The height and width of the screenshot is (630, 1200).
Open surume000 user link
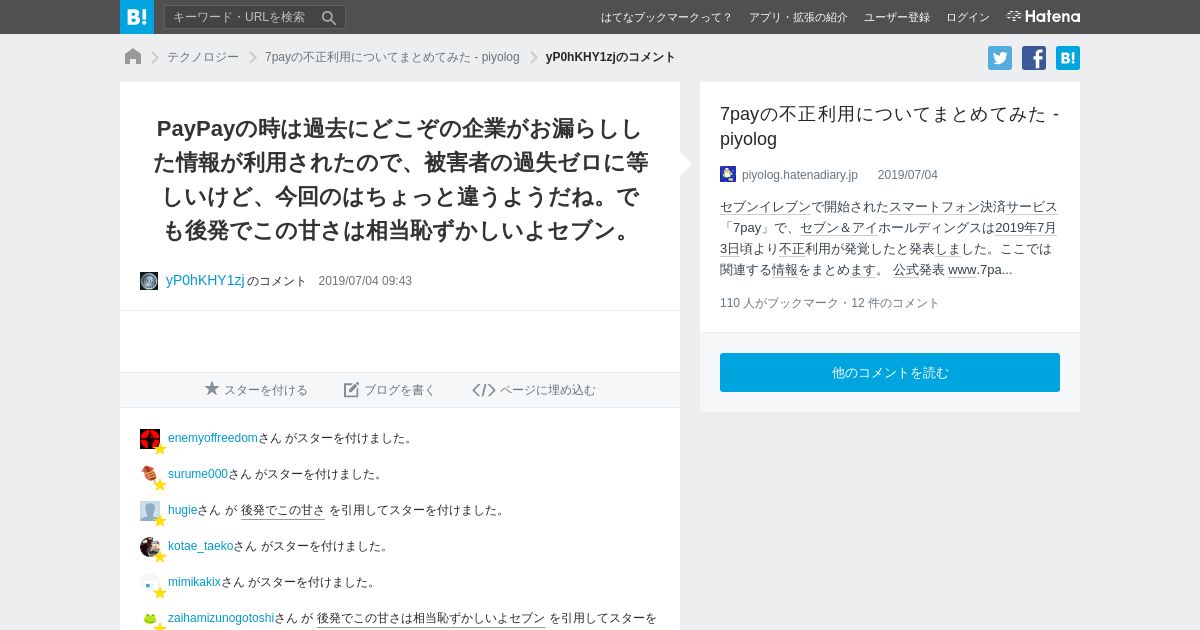coord(198,474)
